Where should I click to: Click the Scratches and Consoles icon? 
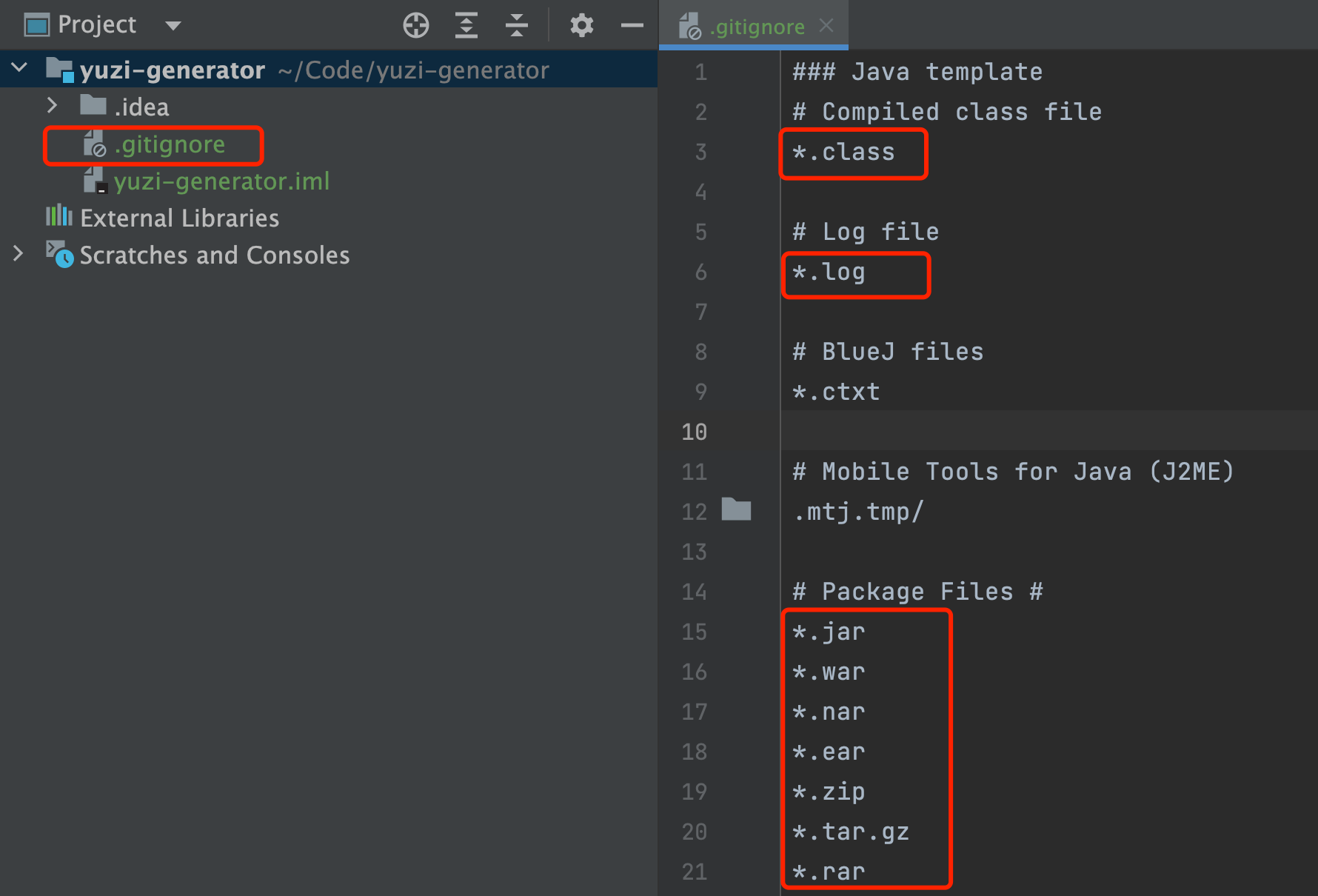(x=59, y=254)
